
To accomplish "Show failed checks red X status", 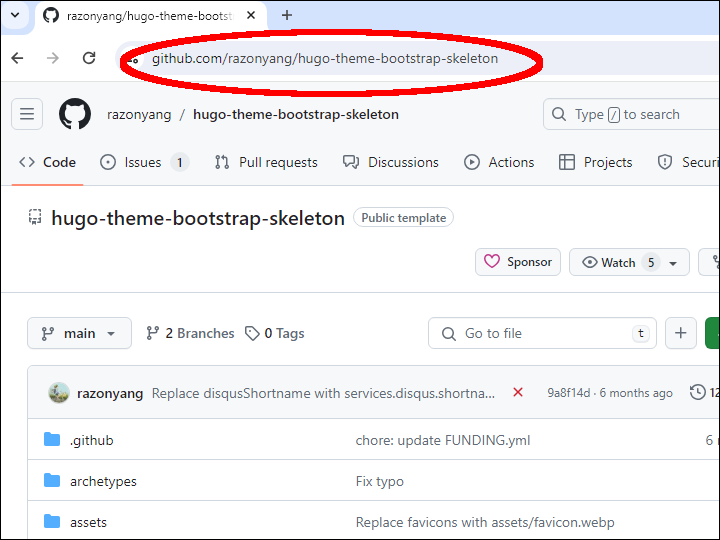I will (x=518, y=393).
